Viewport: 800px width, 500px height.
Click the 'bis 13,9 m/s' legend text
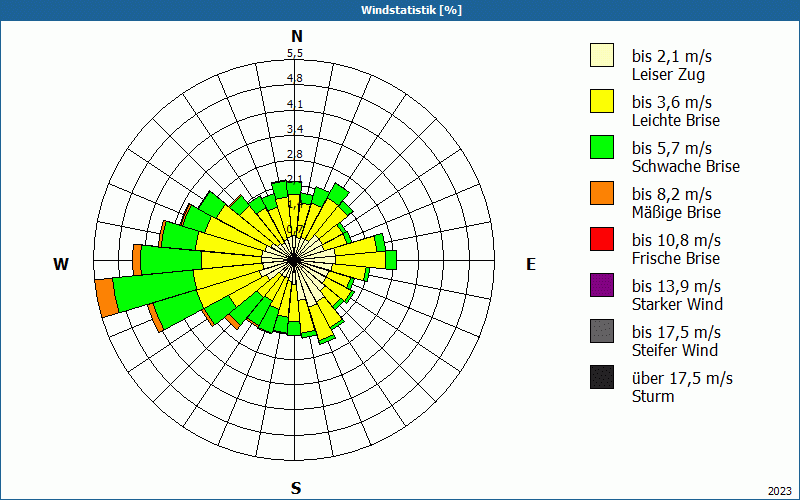(x=676, y=286)
